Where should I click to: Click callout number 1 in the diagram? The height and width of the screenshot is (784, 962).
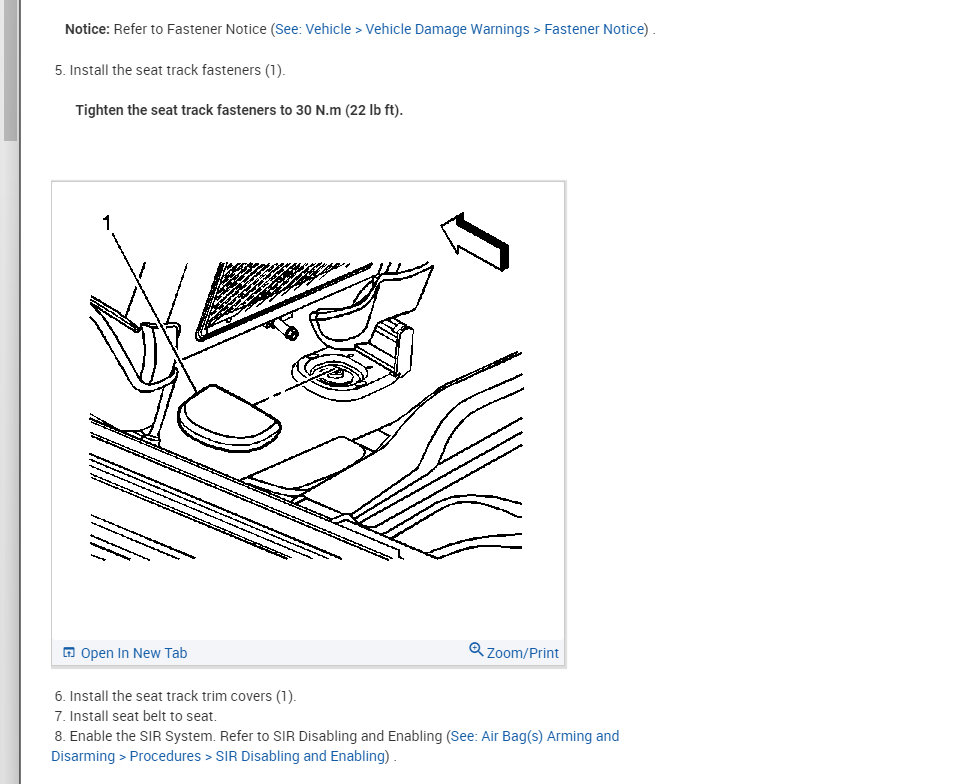click(107, 223)
